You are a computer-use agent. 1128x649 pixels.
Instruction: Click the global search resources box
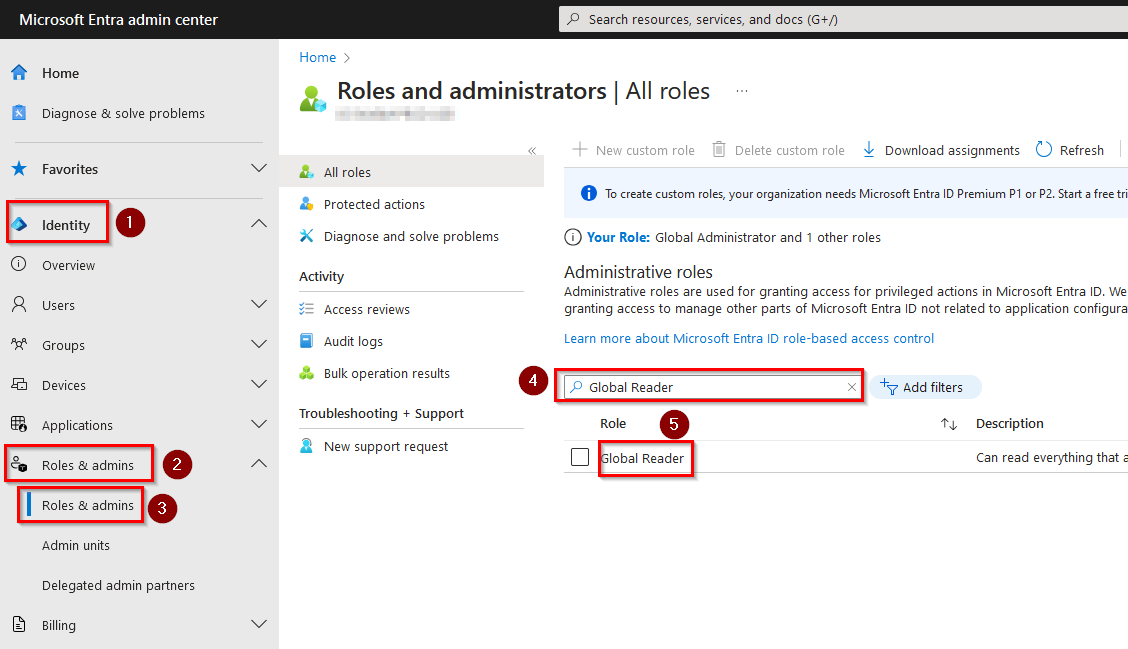843,19
